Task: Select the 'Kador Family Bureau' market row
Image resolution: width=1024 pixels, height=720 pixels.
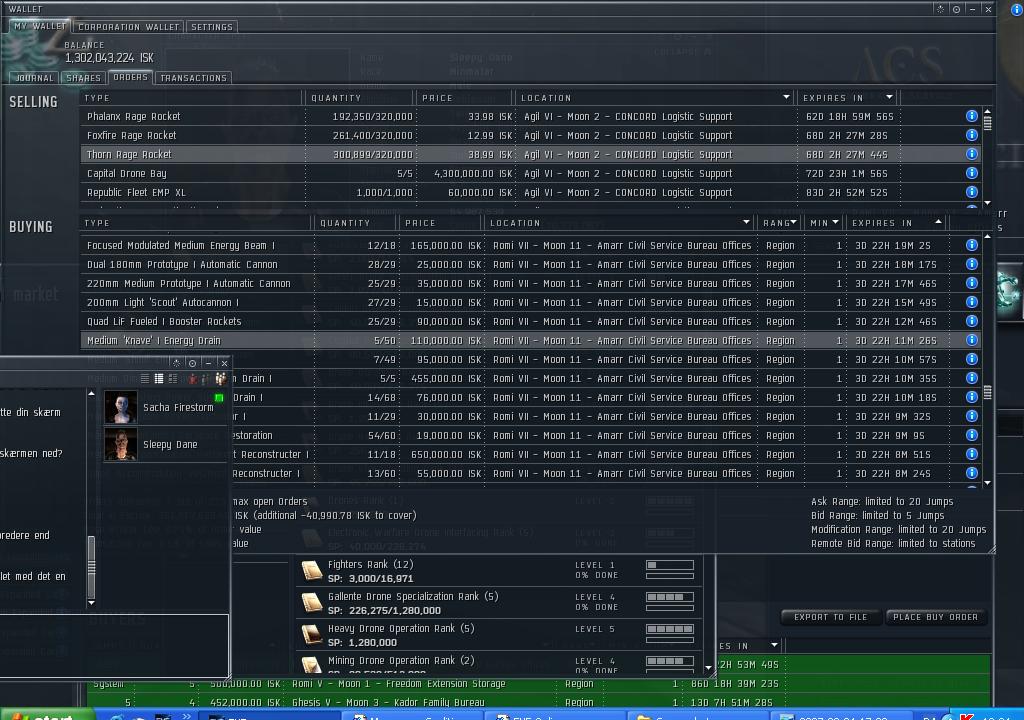Action: (538, 702)
